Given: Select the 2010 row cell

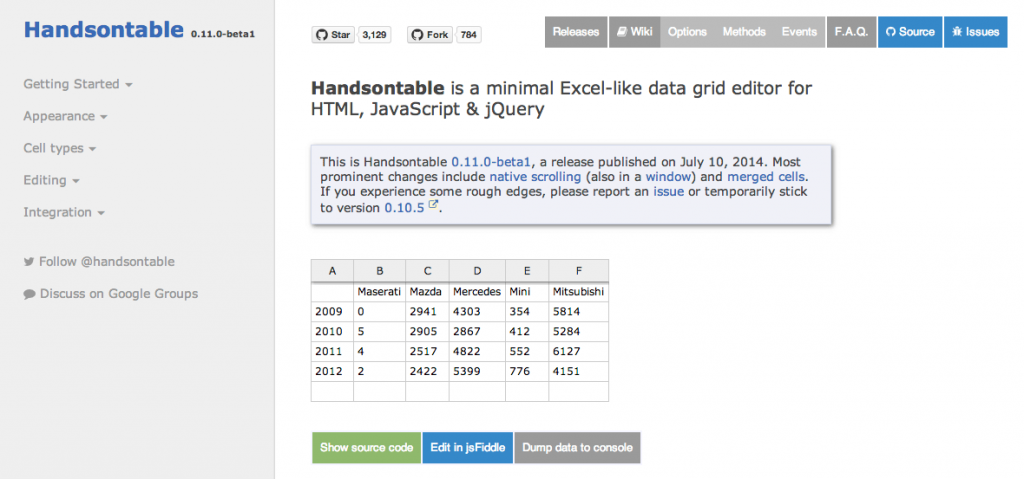Looking at the screenshot, I should tap(332, 332).
